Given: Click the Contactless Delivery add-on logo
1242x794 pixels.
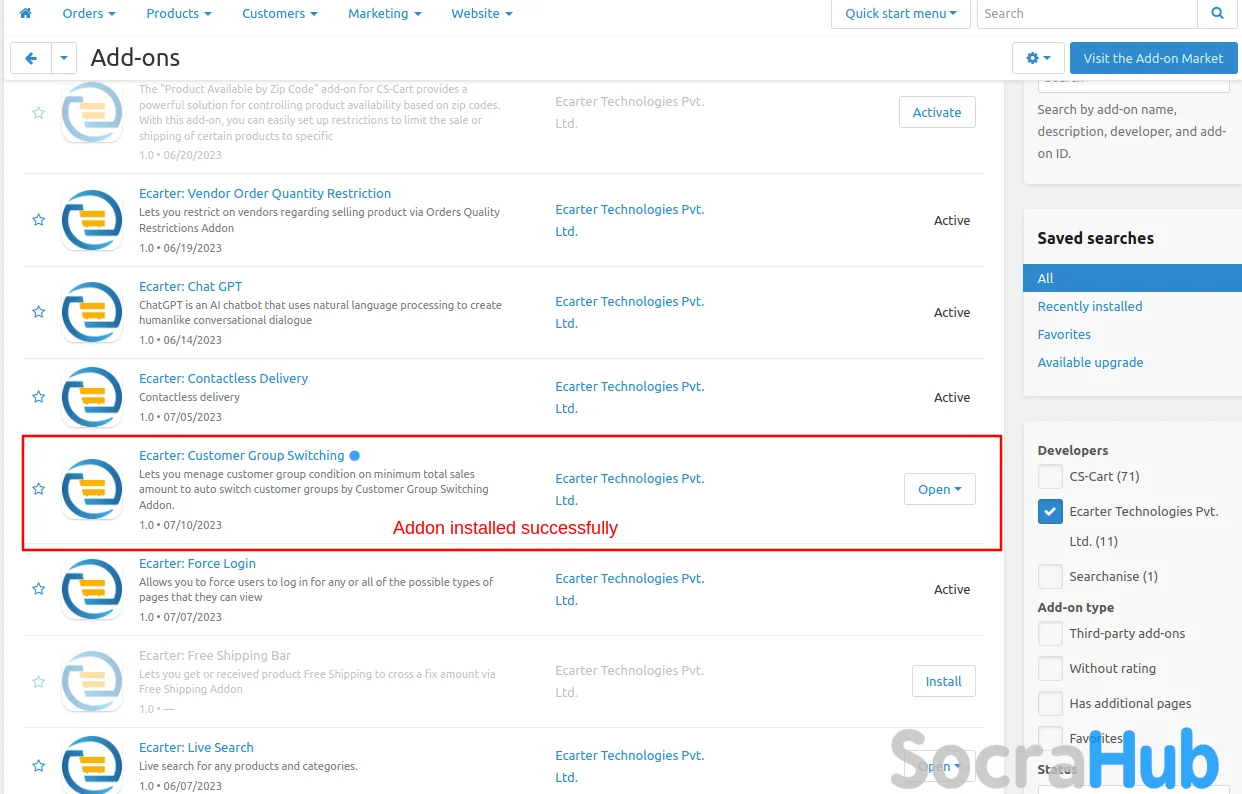Looking at the screenshot, I should (x=92, y=397).
